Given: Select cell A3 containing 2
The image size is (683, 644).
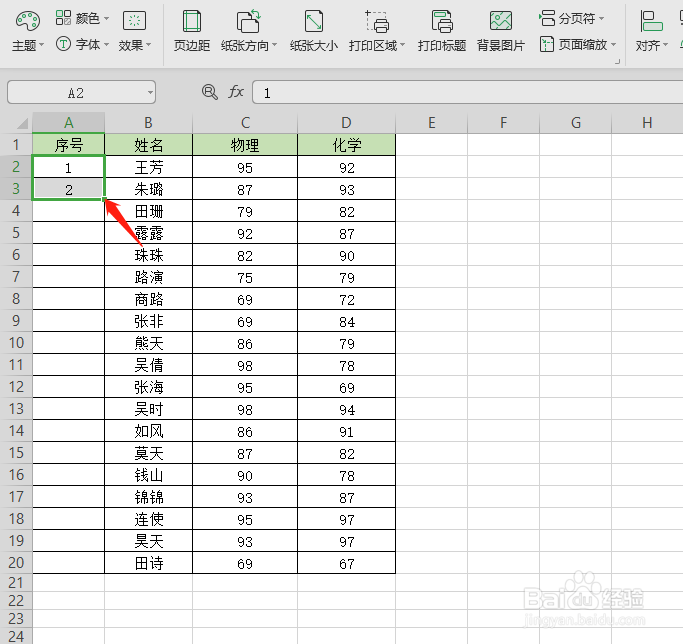Looking at the screenshot, I should [68, 189].
